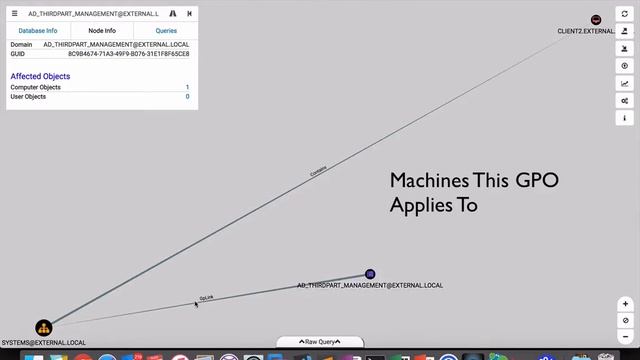Click the SYSTEMS@EXTERNAL.LOCAL node label
The width and height of the screenshot is (640, 360).
pyautogui.click(x=44, y=342)
